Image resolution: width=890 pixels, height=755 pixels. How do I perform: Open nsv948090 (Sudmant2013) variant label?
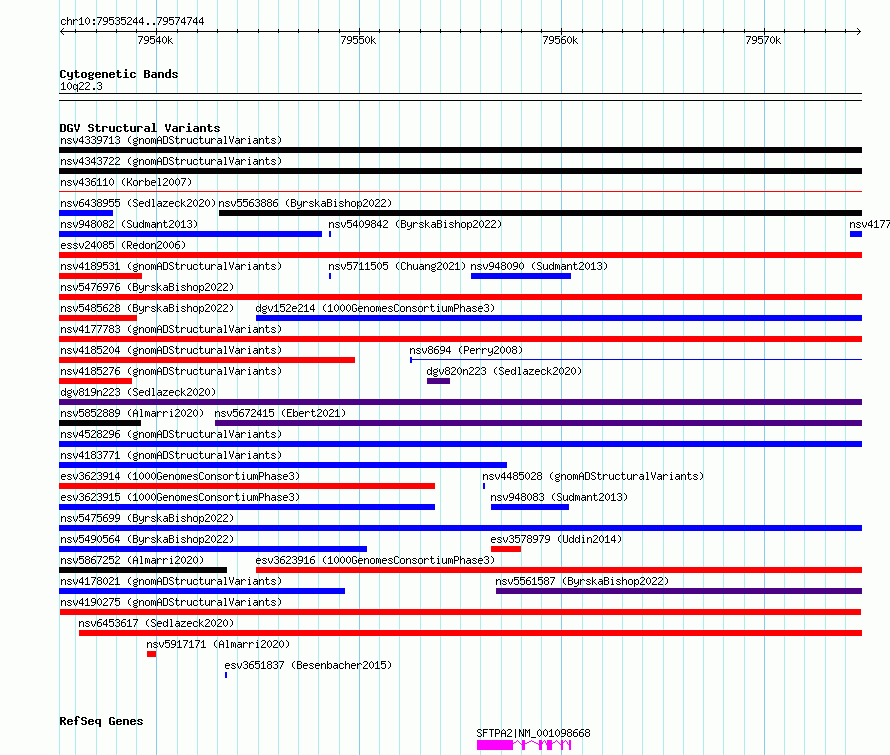539,266
